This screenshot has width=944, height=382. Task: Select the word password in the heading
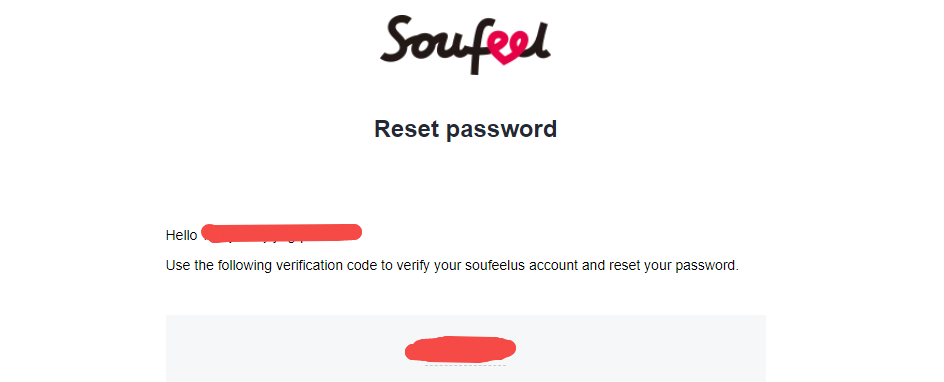click(502, 131)
